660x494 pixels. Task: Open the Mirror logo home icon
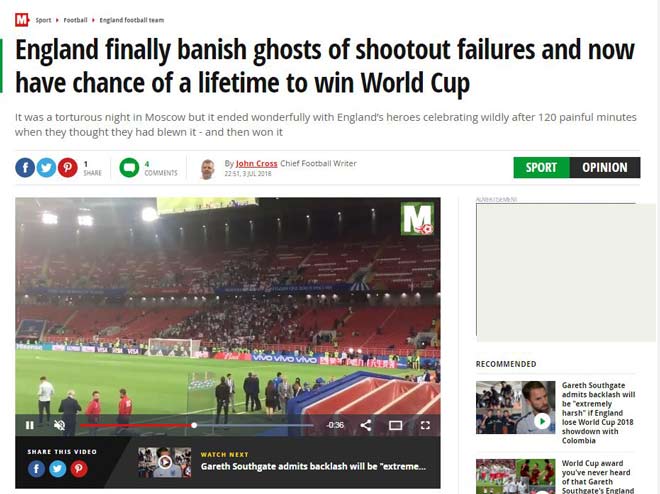22,20
